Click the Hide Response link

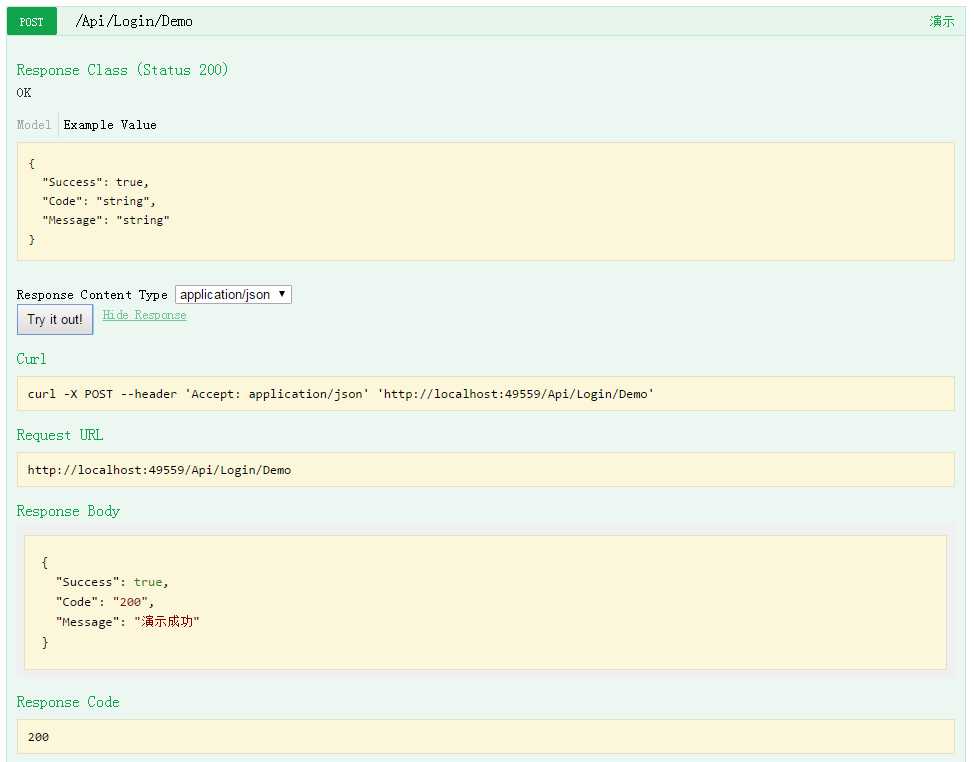[144, 315]
